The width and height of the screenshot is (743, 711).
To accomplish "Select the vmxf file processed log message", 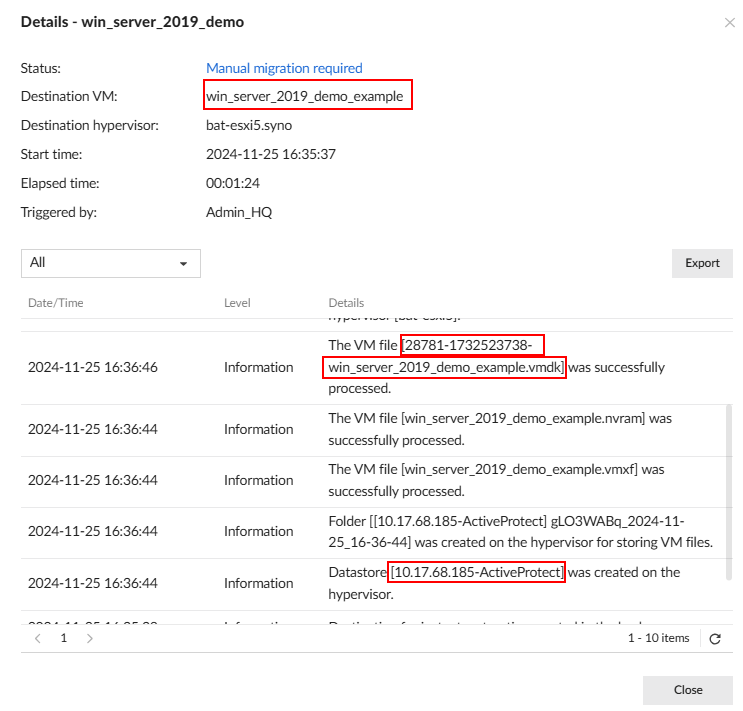I will (496, 480).
